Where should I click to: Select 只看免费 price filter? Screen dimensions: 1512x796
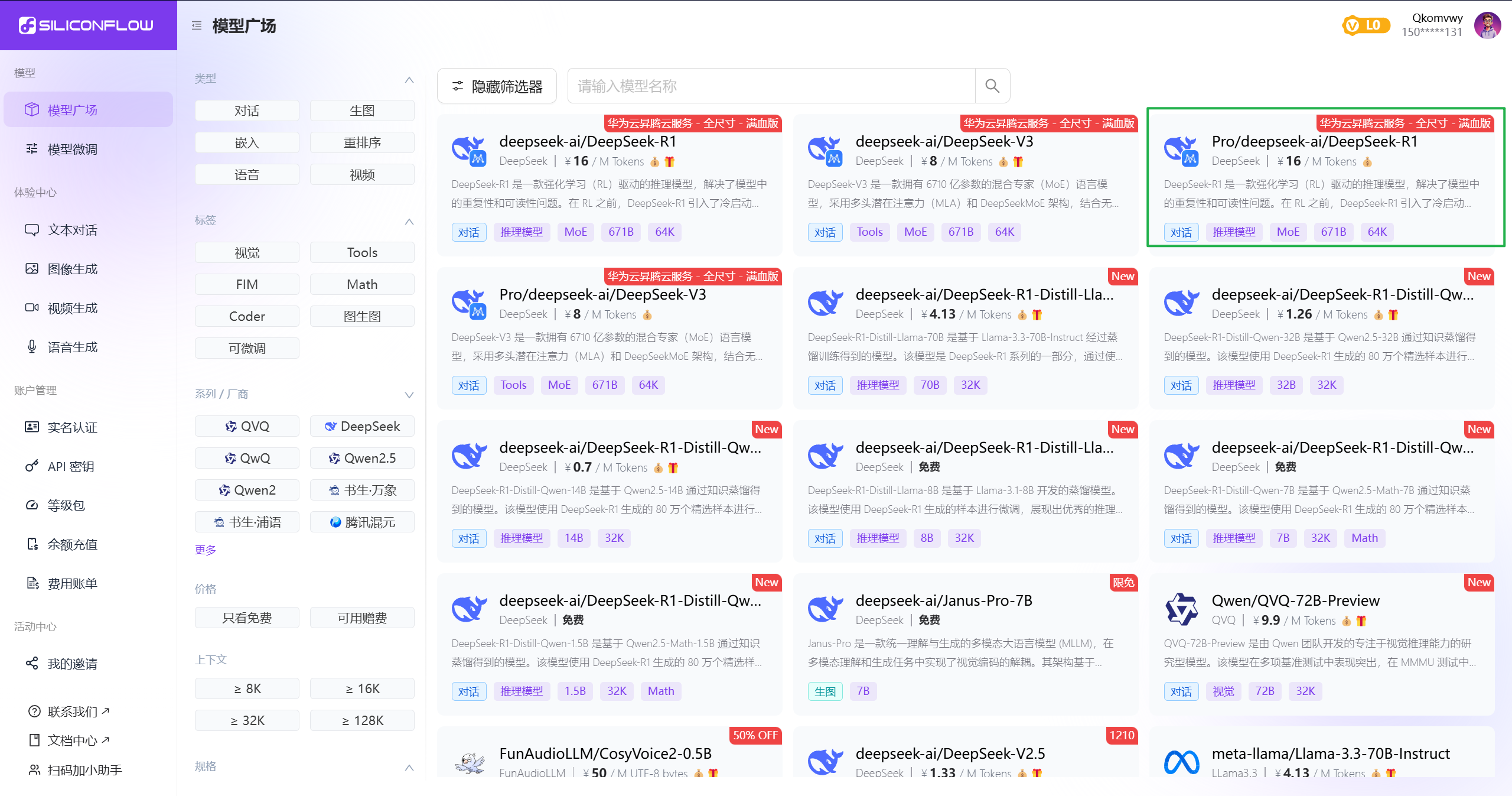tap(247, 618)
